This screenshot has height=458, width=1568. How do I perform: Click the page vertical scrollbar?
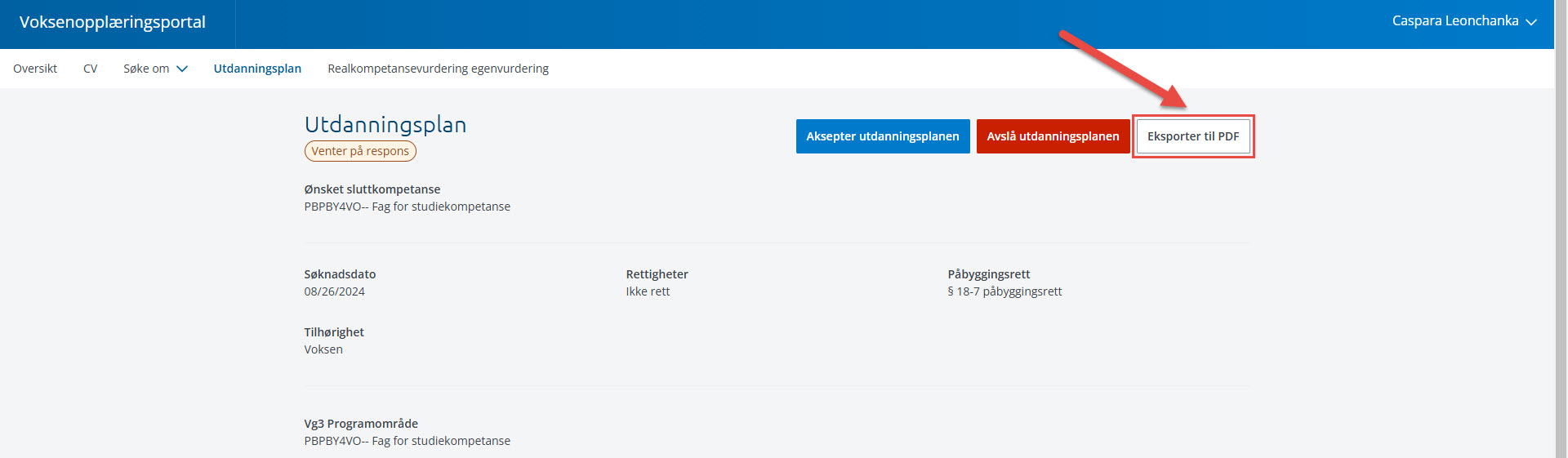(x=1561, y=229)
